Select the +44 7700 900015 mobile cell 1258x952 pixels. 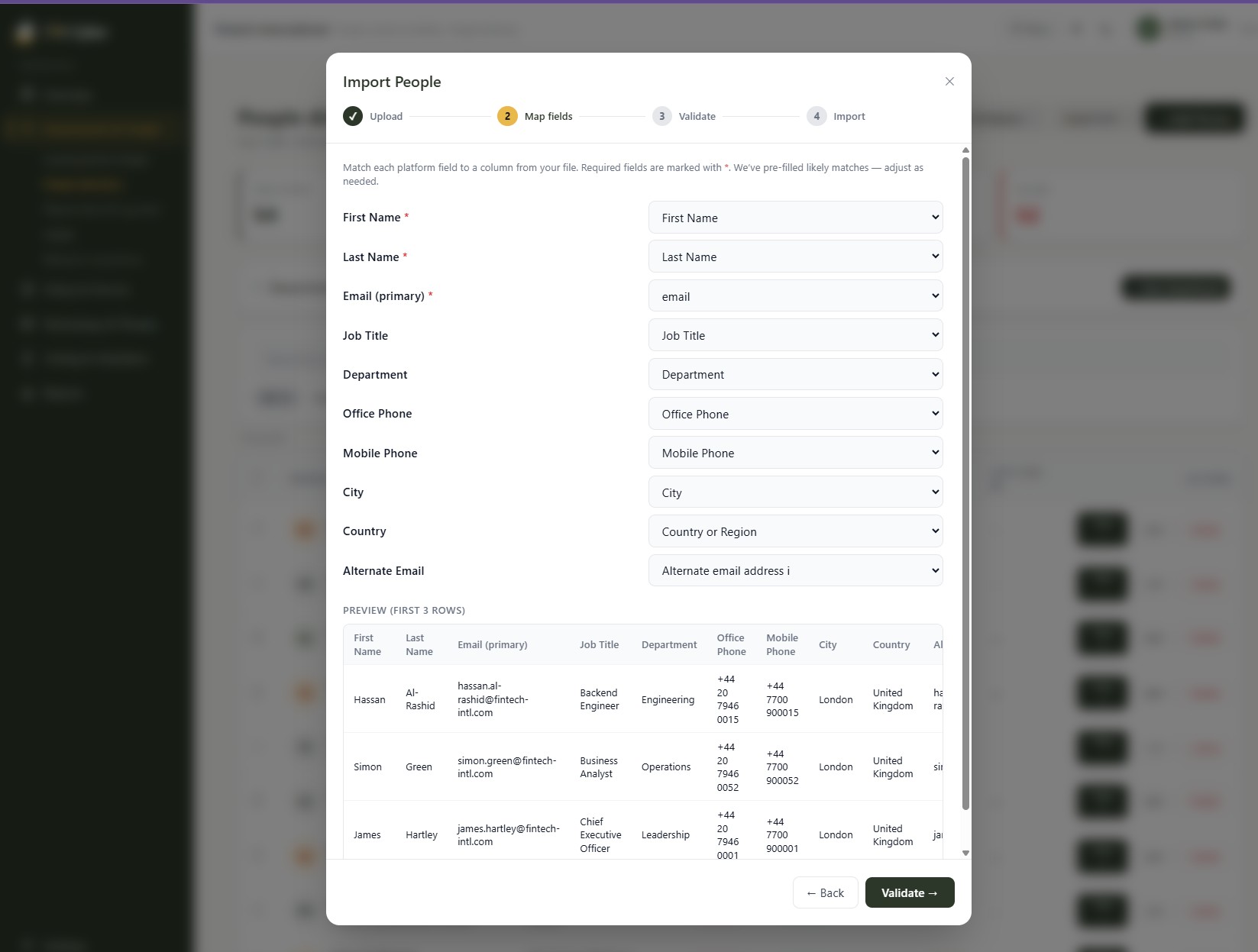click(x=782, y=699)
